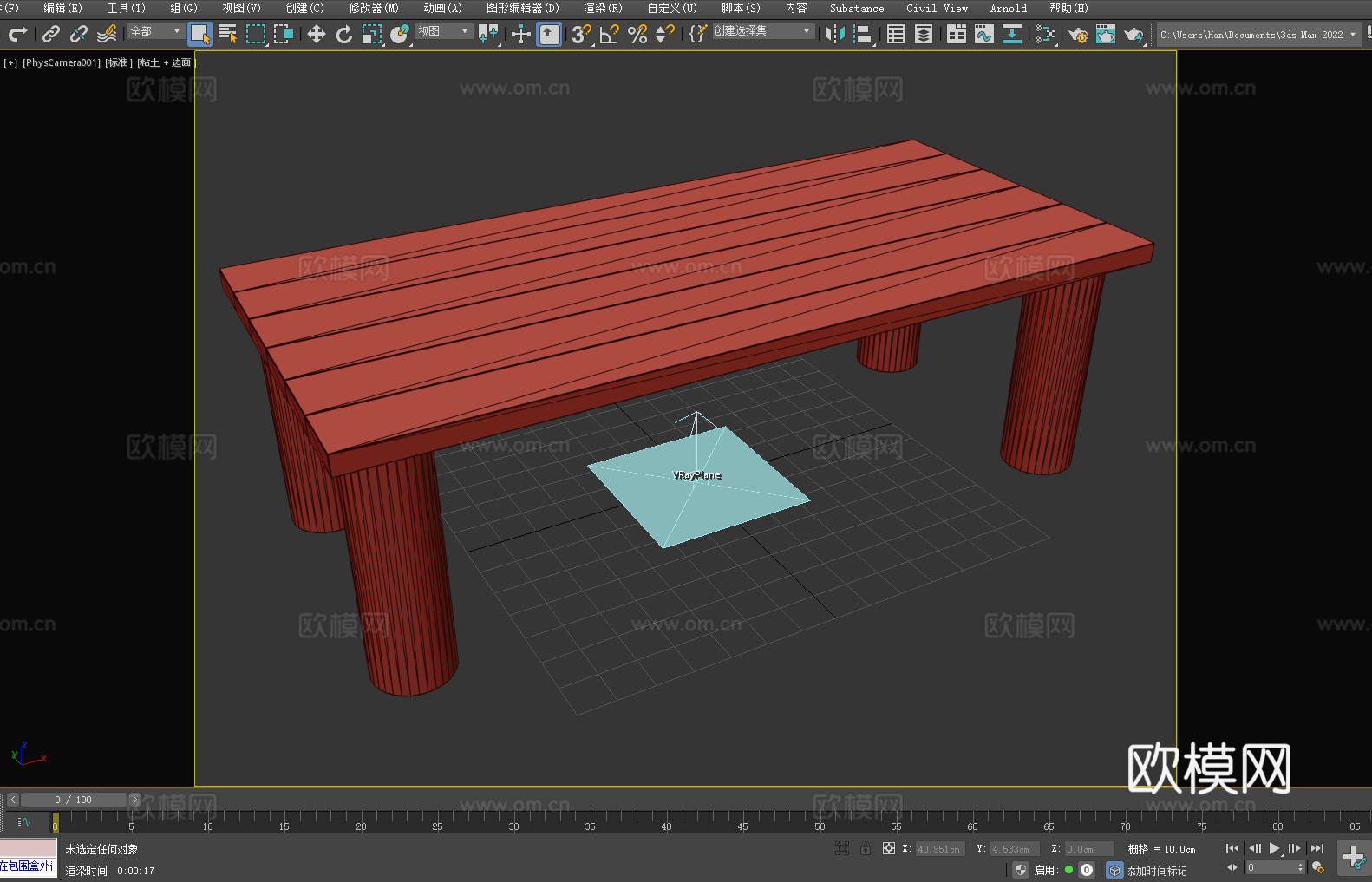Open the Curve Editor icon

[984, 34]
